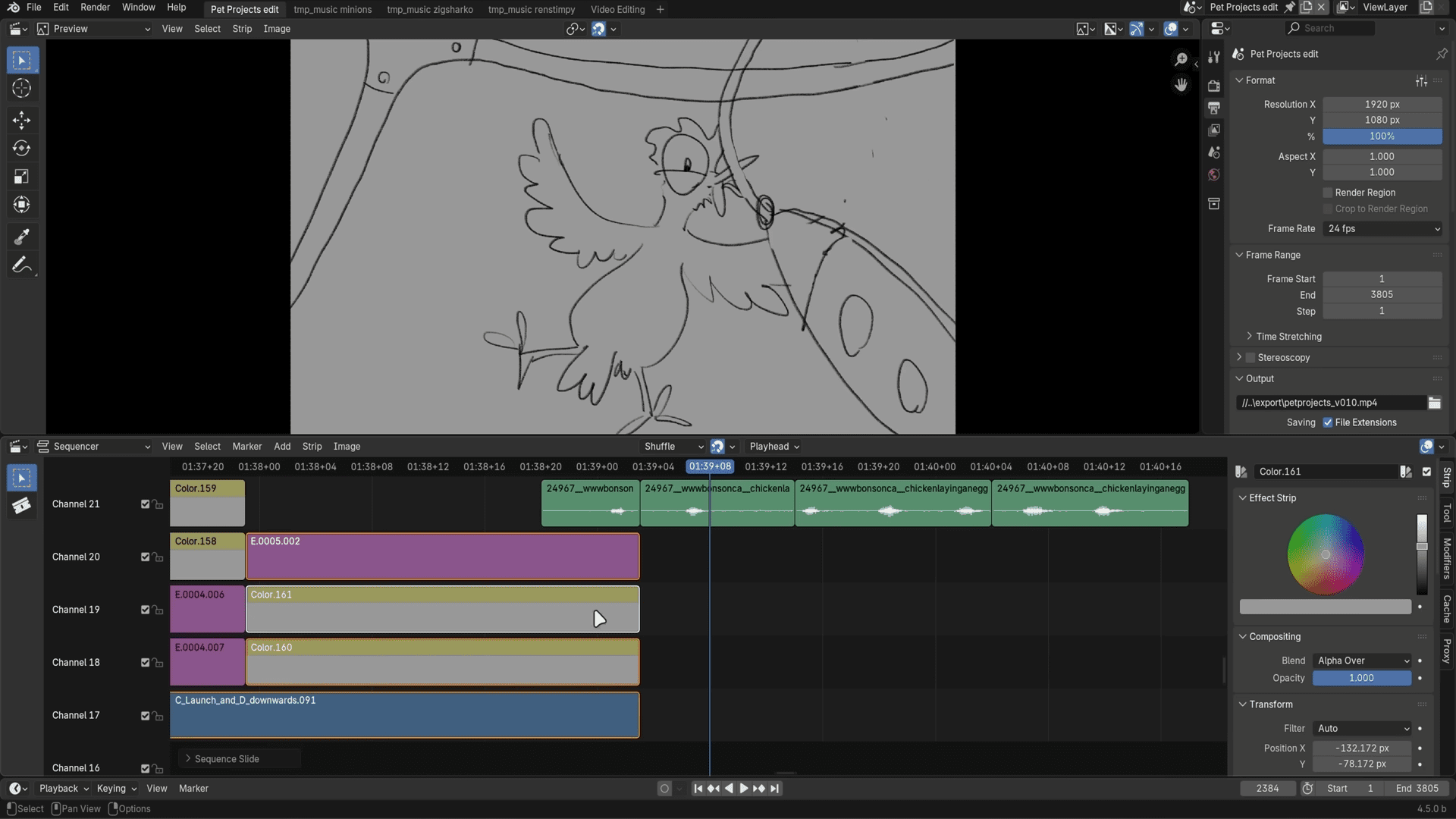The width and height of the screenshot is (1456, 819).
Task: Select the Cursor tool in the preview toolbar
Action: coord(21,88)
